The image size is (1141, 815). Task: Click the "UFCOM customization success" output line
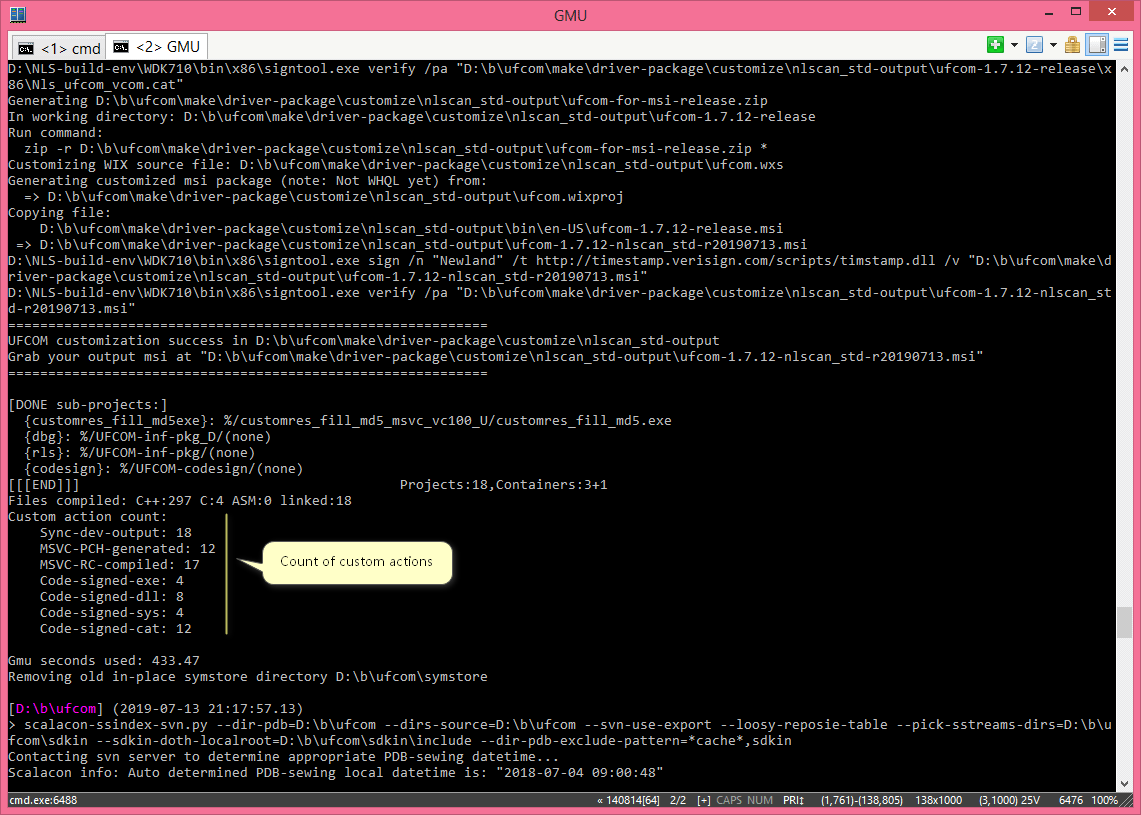(x=364, y=341)
